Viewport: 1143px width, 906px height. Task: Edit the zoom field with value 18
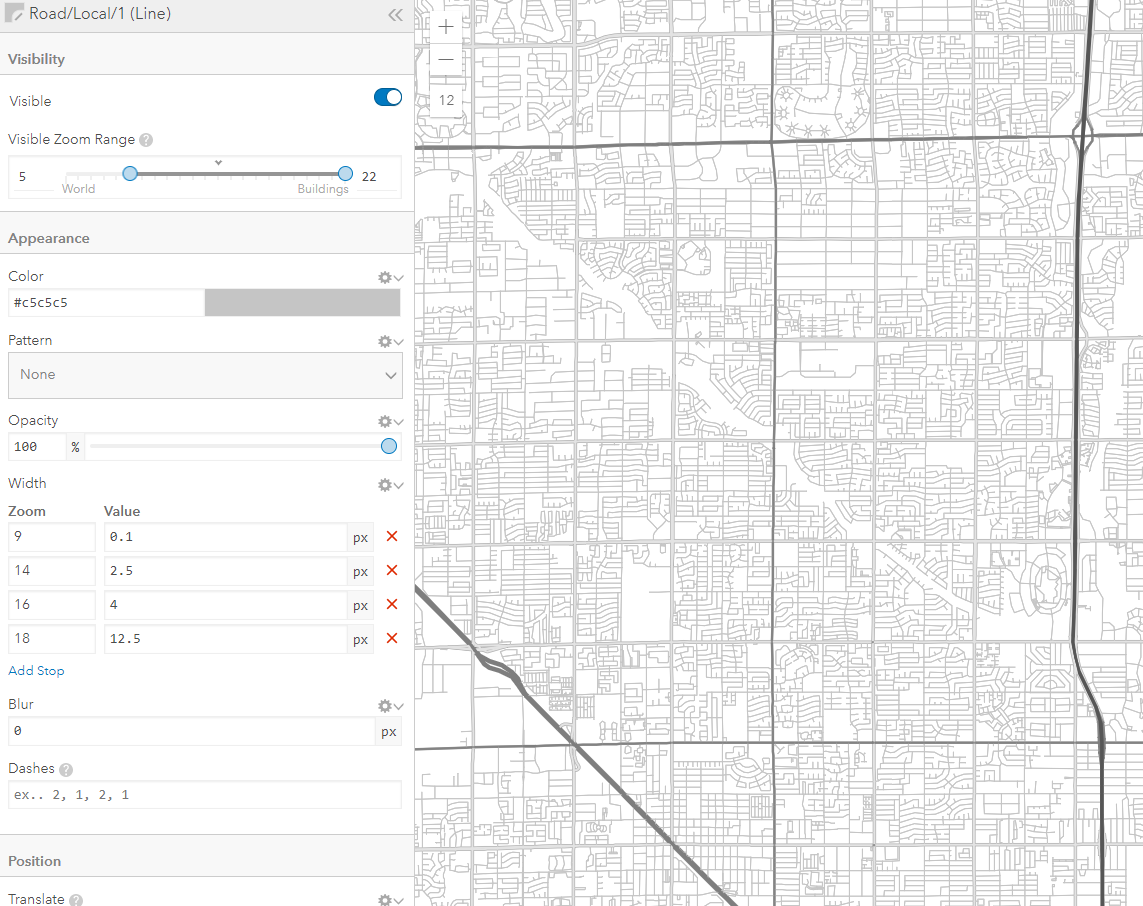coord(52,639)
